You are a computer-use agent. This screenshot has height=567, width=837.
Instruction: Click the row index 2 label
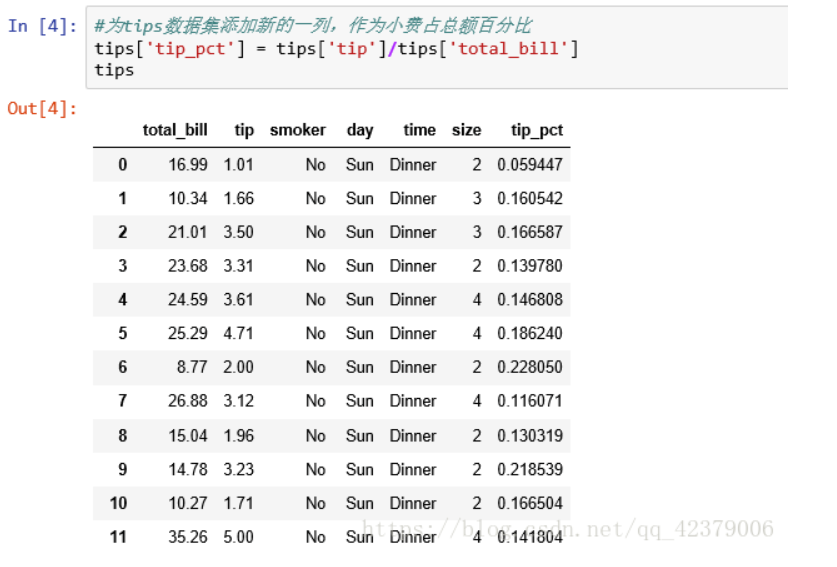123,232
